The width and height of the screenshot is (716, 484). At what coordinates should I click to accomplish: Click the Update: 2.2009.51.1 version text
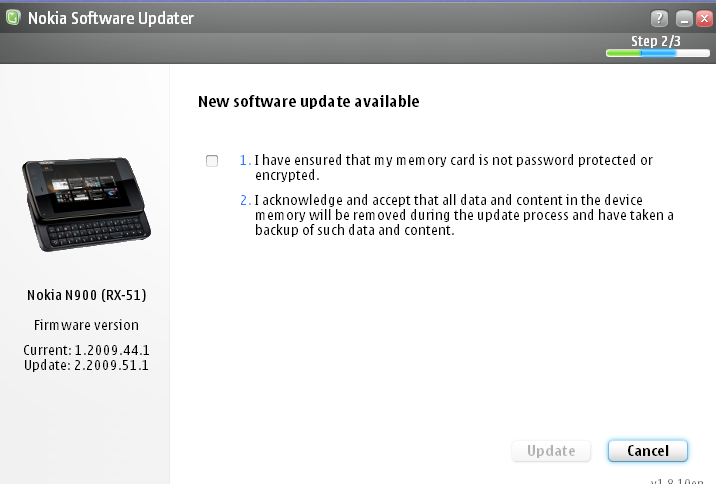pos(86,365)
